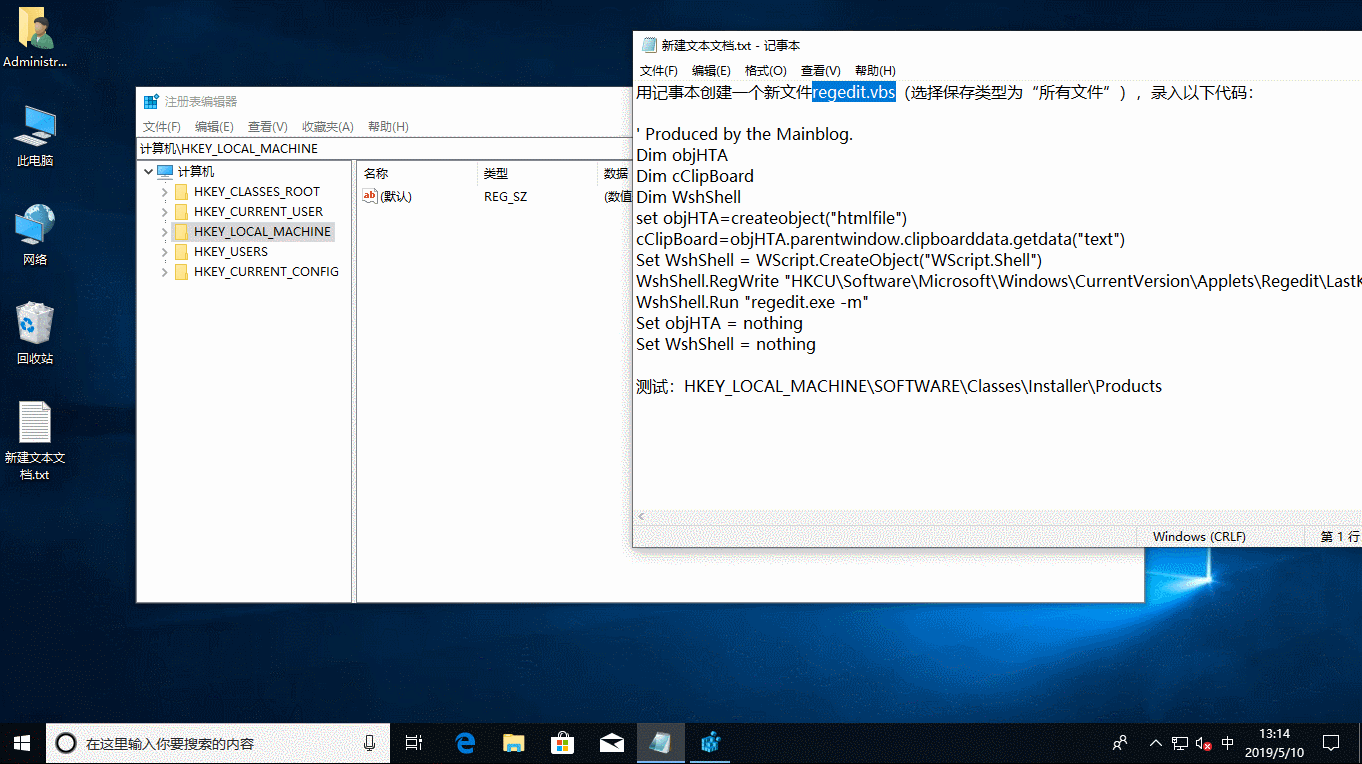Open the 此电脑 desktop icon
1362x764 pixels.
coord(35,136)
